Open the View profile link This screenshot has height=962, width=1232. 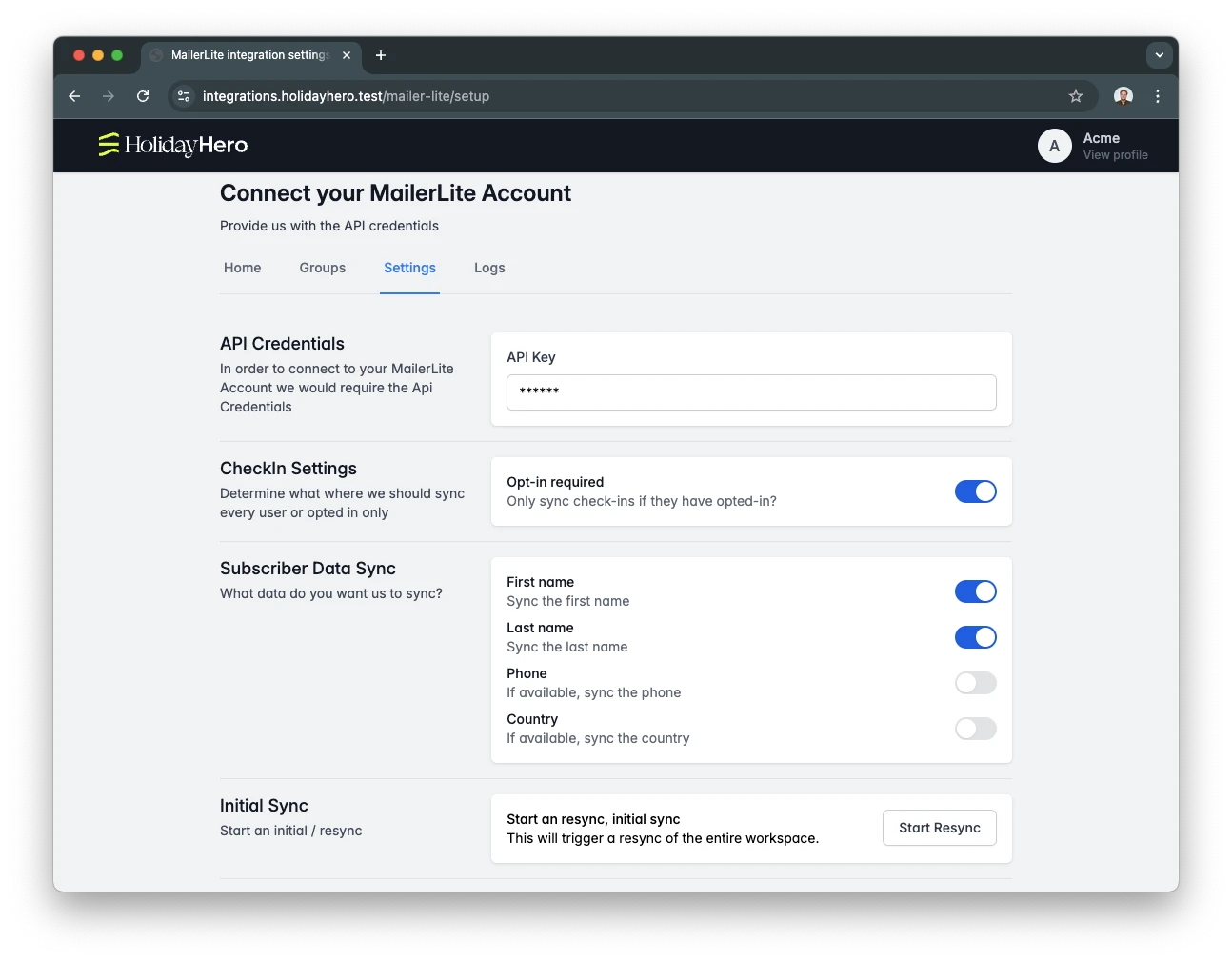click(1115, 155)
